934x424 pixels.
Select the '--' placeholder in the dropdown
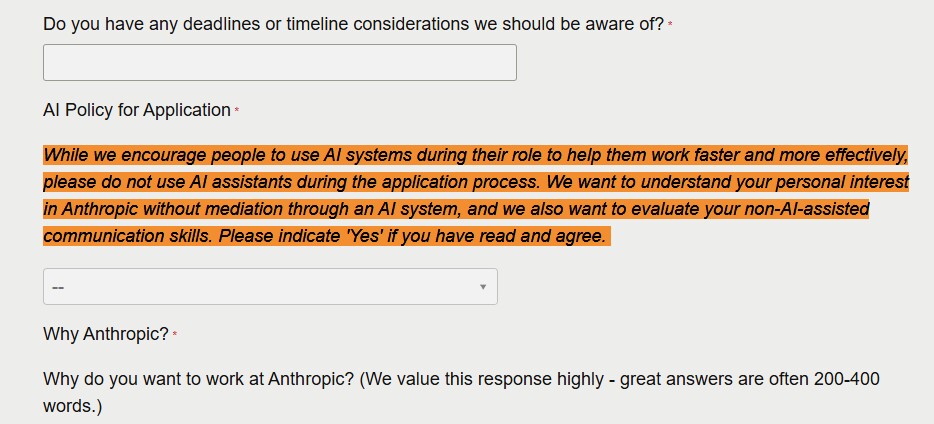58,288
